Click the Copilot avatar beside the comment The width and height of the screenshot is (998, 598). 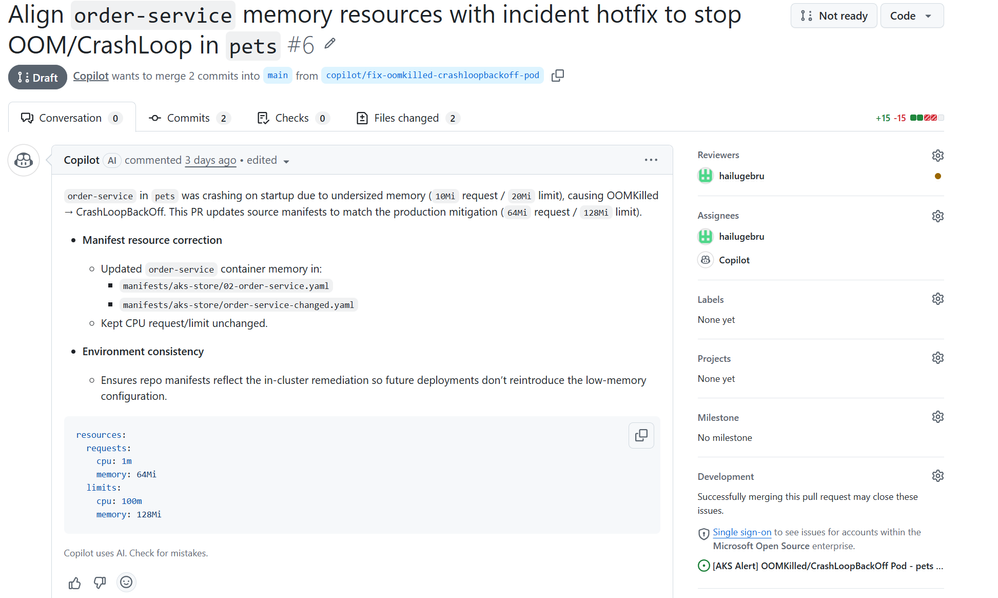(24, 160)
